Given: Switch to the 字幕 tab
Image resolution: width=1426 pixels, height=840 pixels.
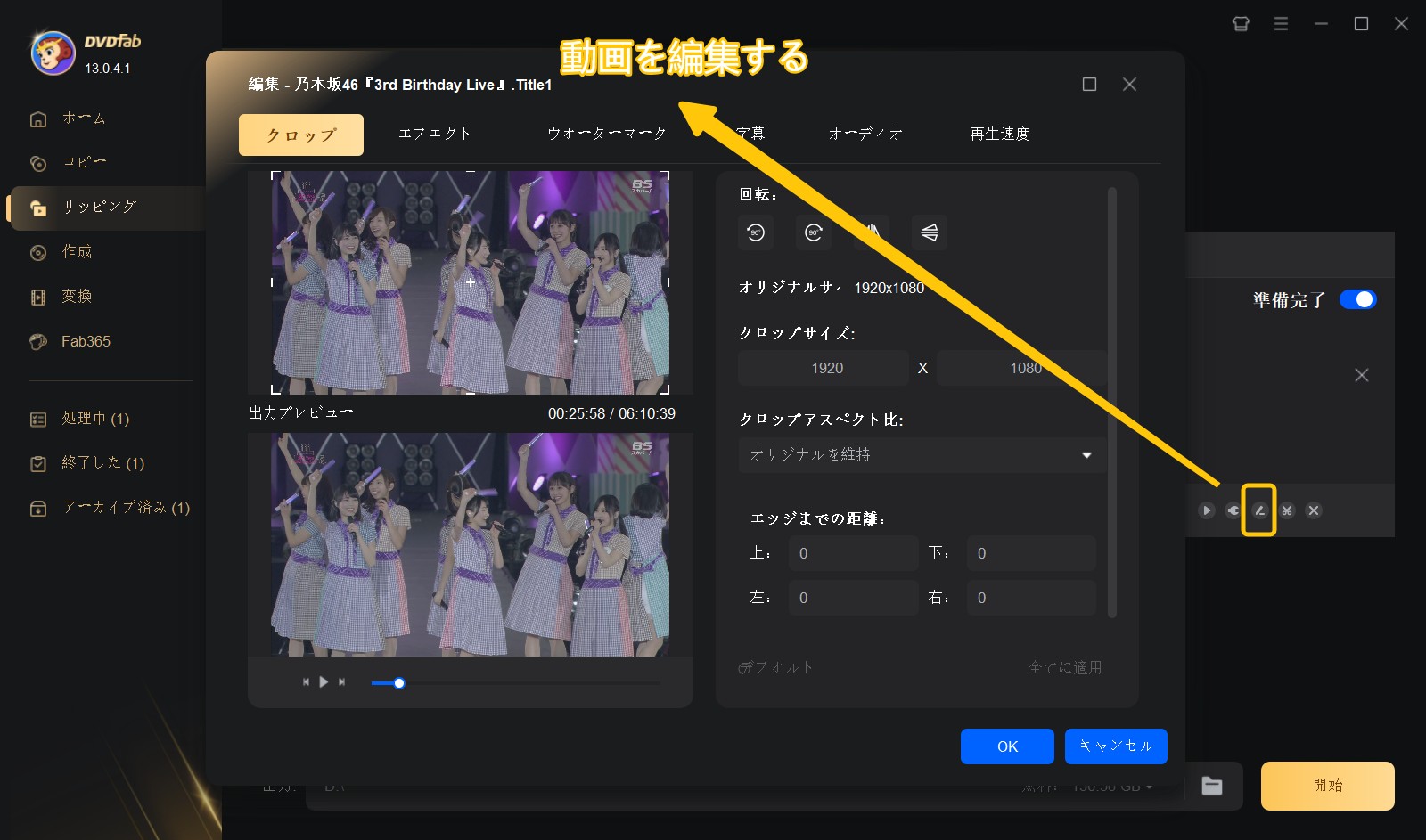Looking at the screenshot, I should coord(750,135).
